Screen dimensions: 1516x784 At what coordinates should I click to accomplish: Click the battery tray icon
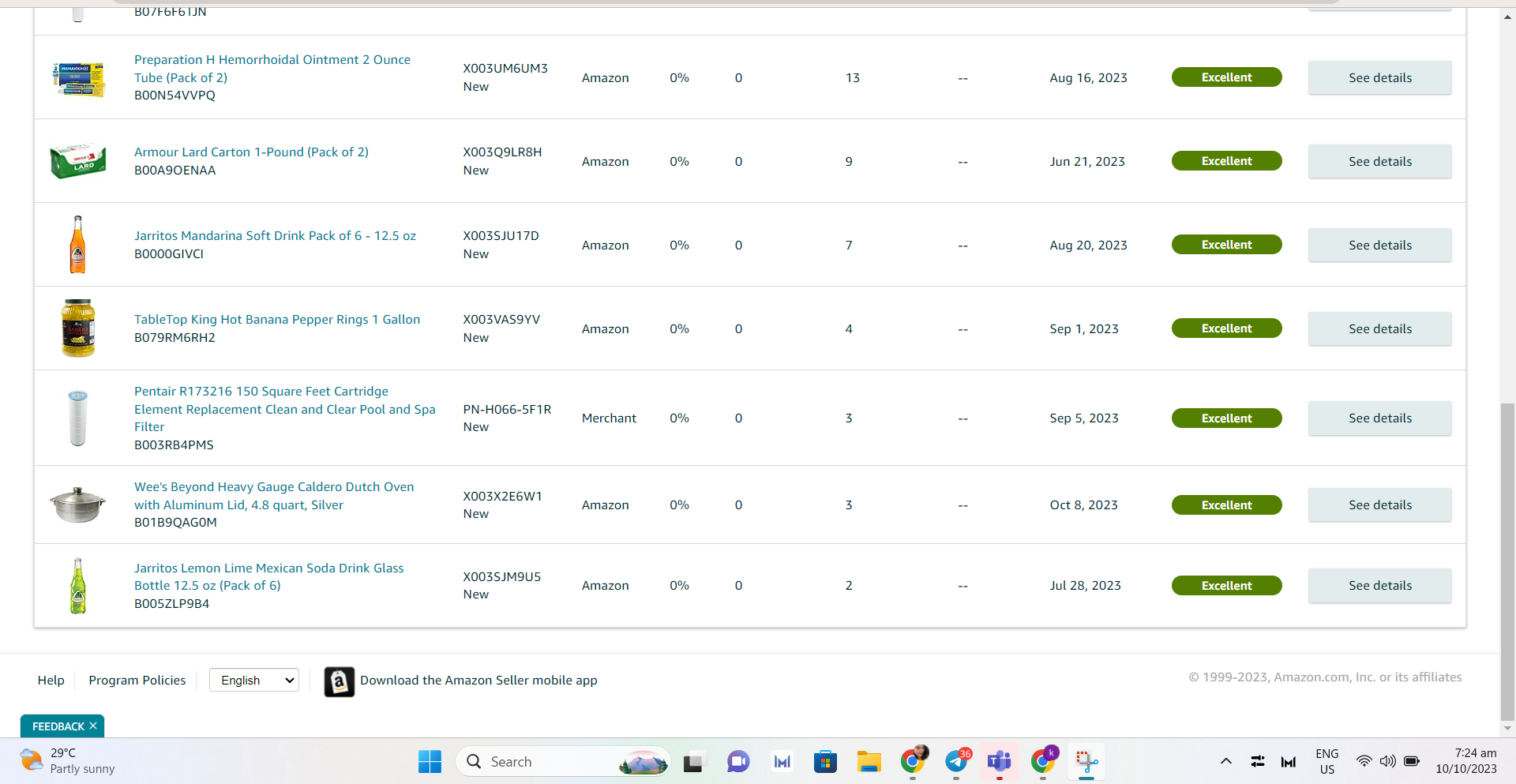1412,761
